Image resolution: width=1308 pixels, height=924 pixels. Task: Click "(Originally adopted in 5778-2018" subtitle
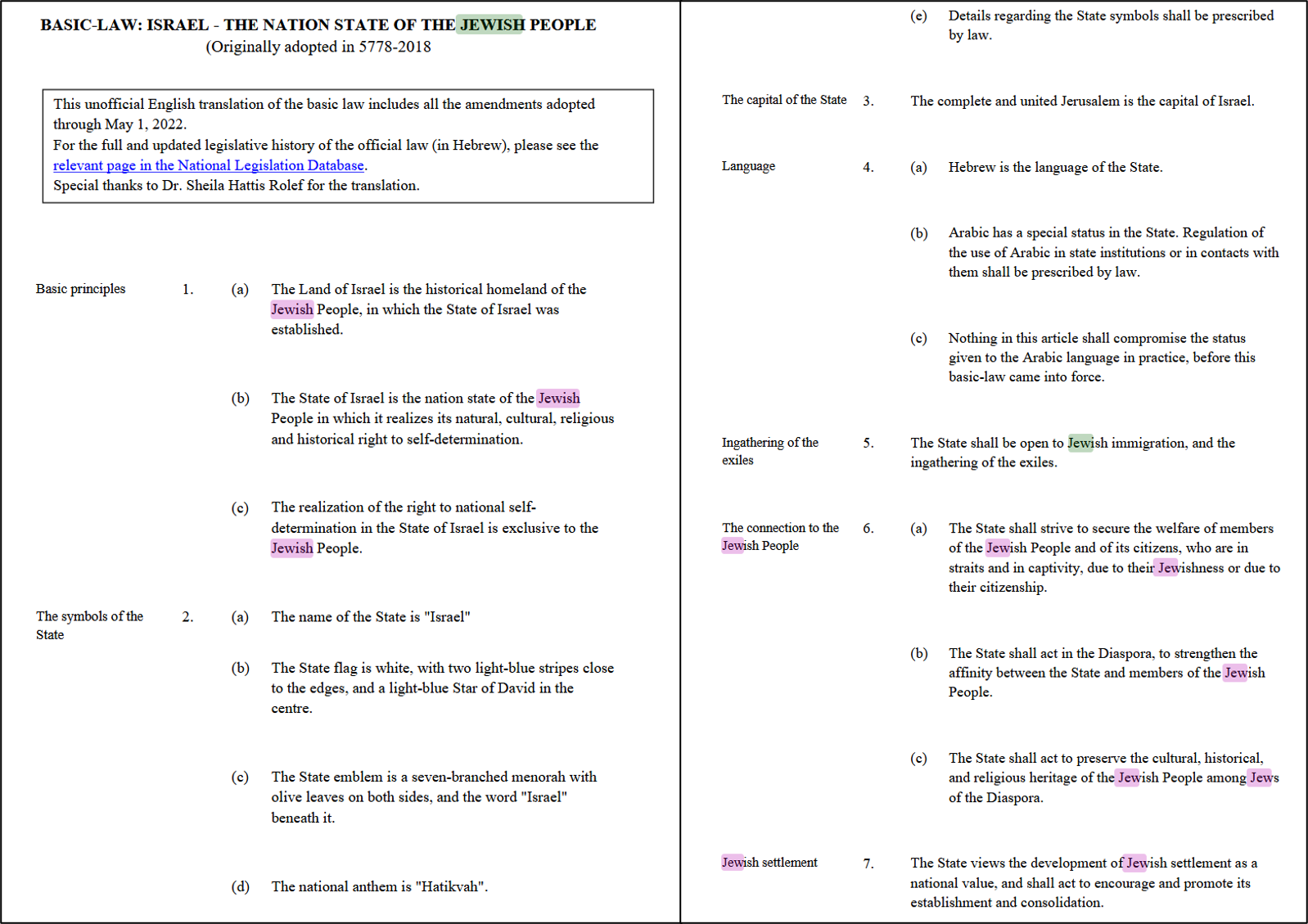[x=318, y=47]
